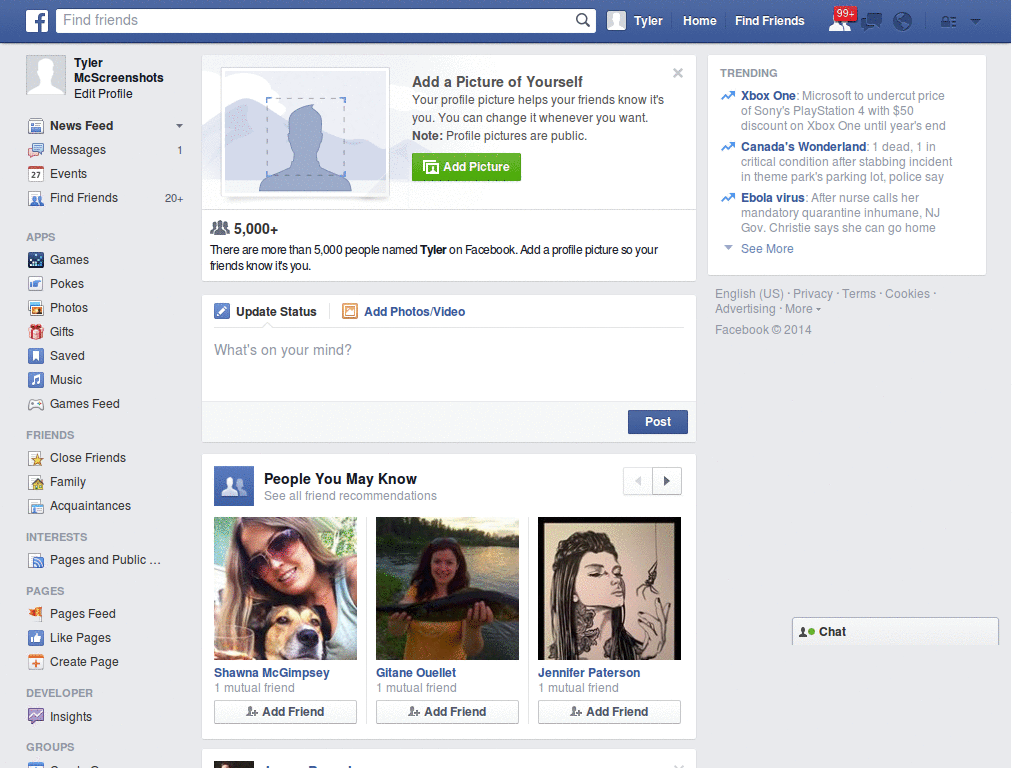This screenshot has height=768, width=1024.
Task: Open the More footer dropdown
Action: tap(803, 309)
